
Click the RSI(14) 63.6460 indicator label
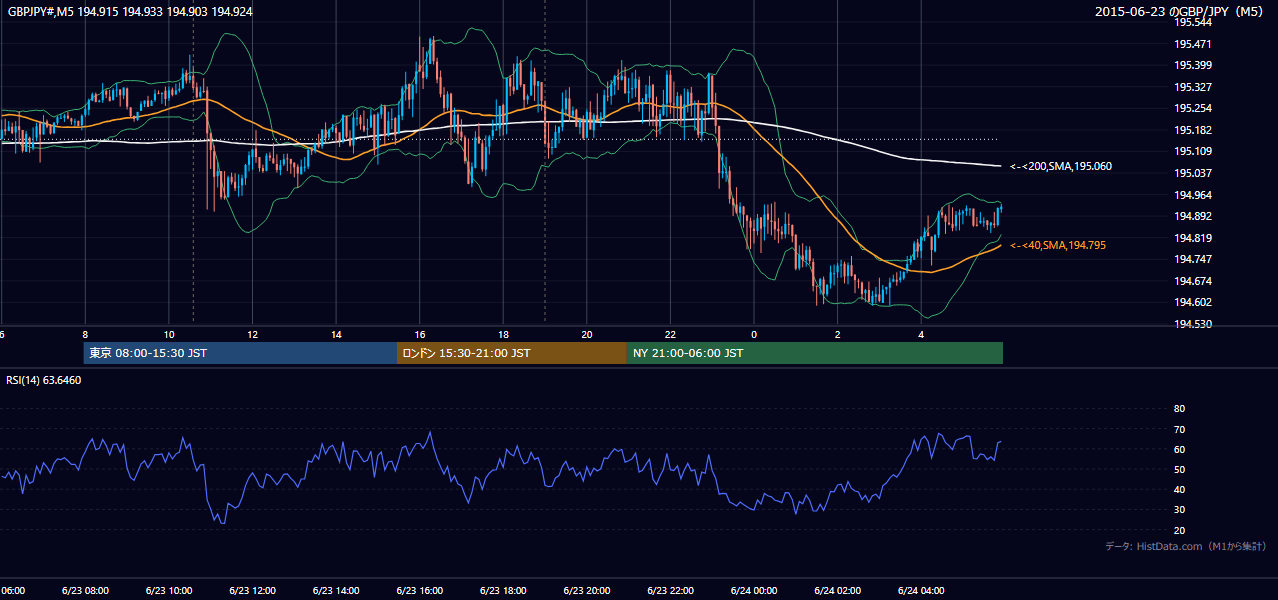point(44,380)
